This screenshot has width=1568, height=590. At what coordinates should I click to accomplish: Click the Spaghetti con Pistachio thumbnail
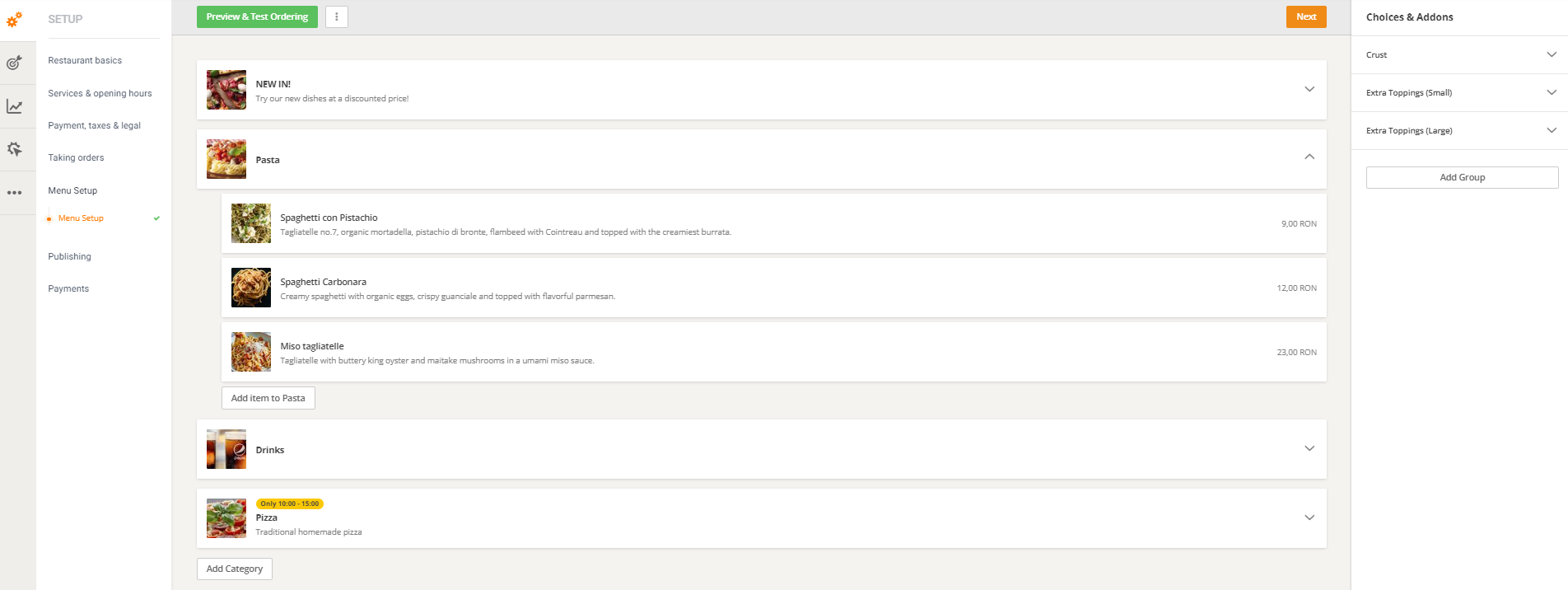pos(251,223)
